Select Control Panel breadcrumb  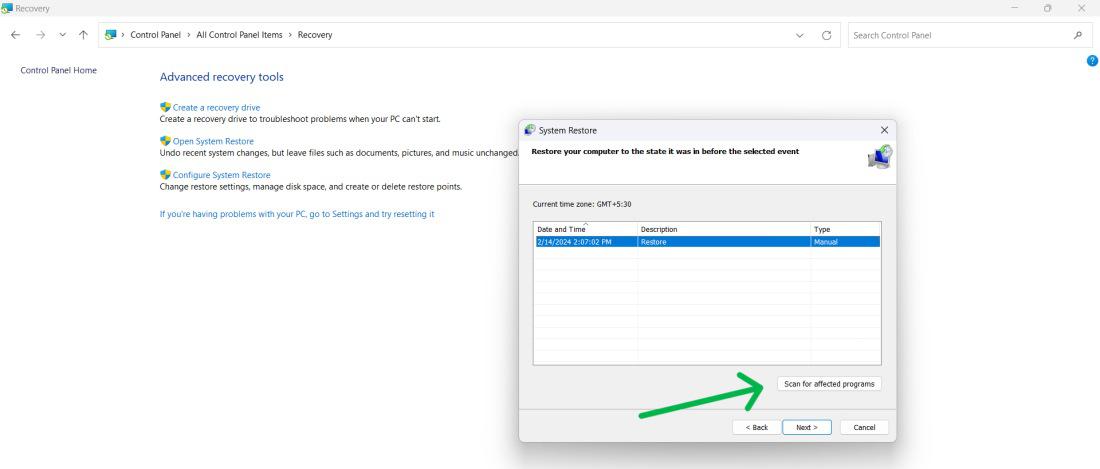(x=156, y=35)
